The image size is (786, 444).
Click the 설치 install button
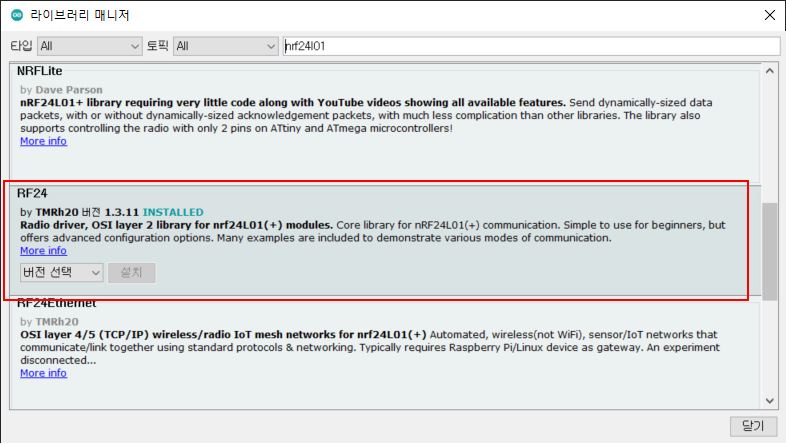click(x=131, y=273)
